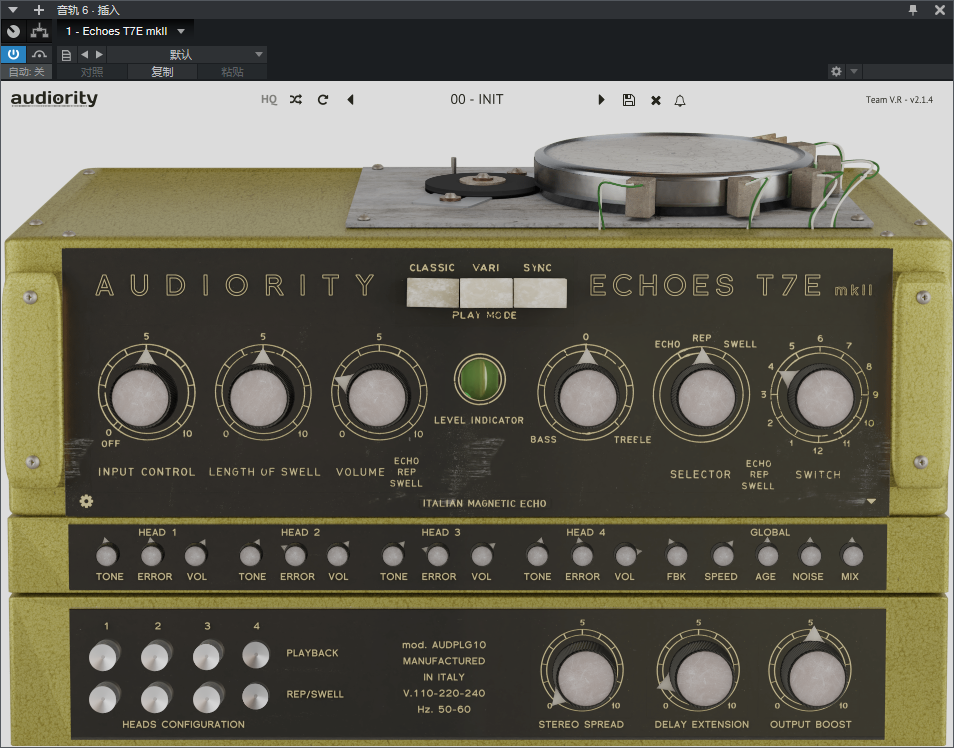The width and height of the screenshot is (954, 748).
Task: Click the green LEVEL INDICATOR lamp
Action: point(480,379)
